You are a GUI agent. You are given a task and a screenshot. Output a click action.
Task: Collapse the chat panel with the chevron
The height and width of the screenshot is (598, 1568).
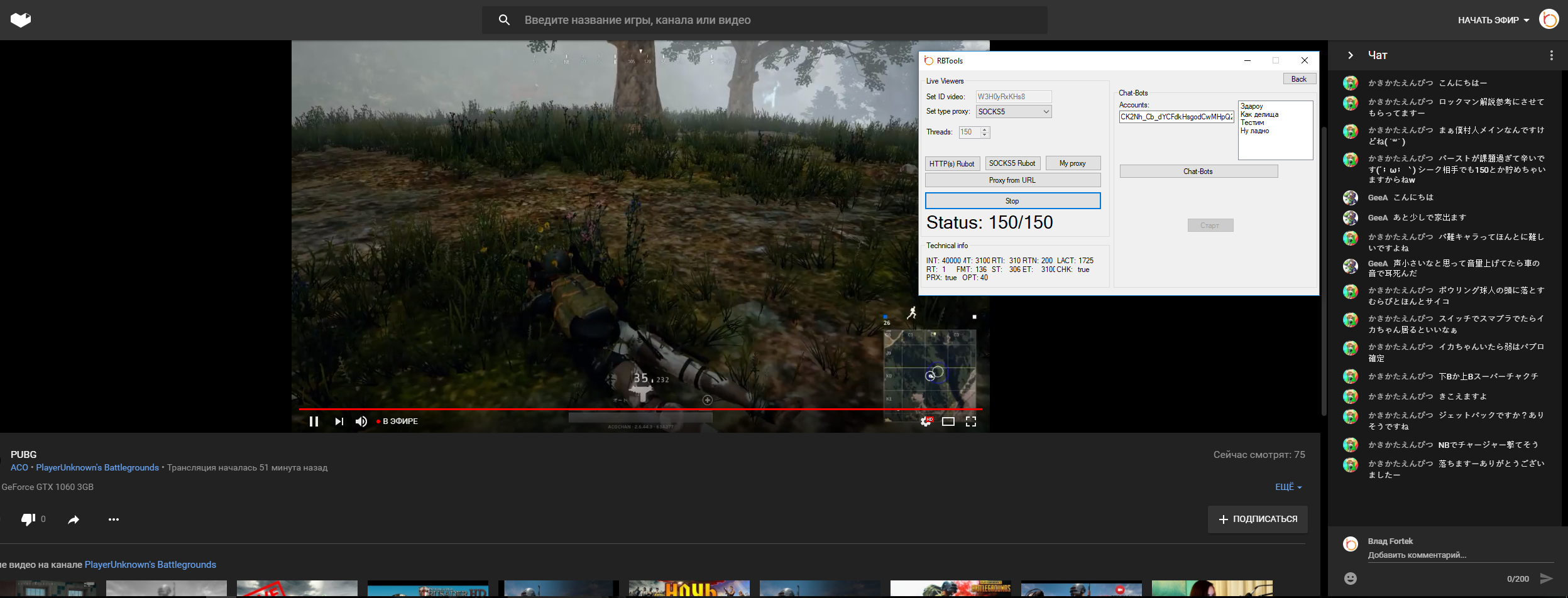pos(1351,55)
